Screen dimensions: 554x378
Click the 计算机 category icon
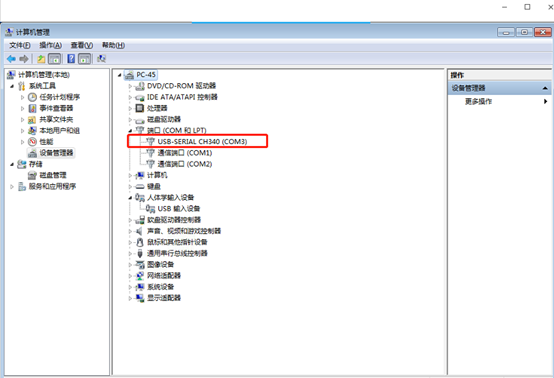[140, 175]
